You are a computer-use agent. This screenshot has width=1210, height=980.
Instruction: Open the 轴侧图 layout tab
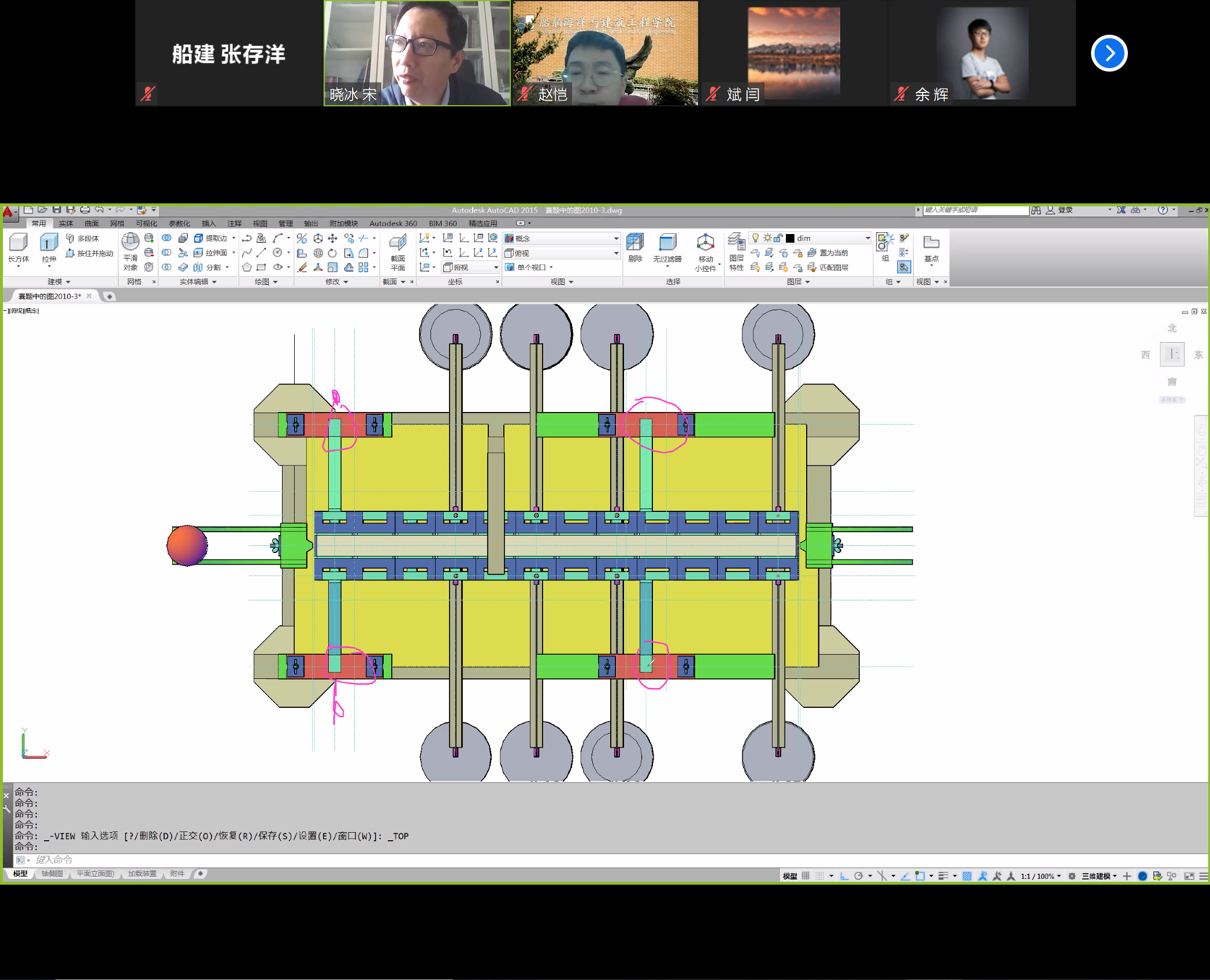click(52, 874)
